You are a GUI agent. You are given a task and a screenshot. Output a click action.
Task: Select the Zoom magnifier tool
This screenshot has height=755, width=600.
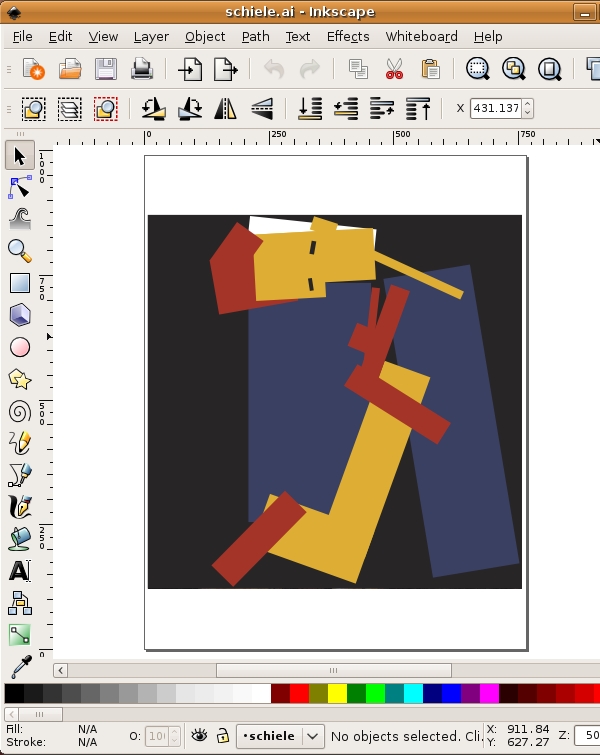coord(20,251)
